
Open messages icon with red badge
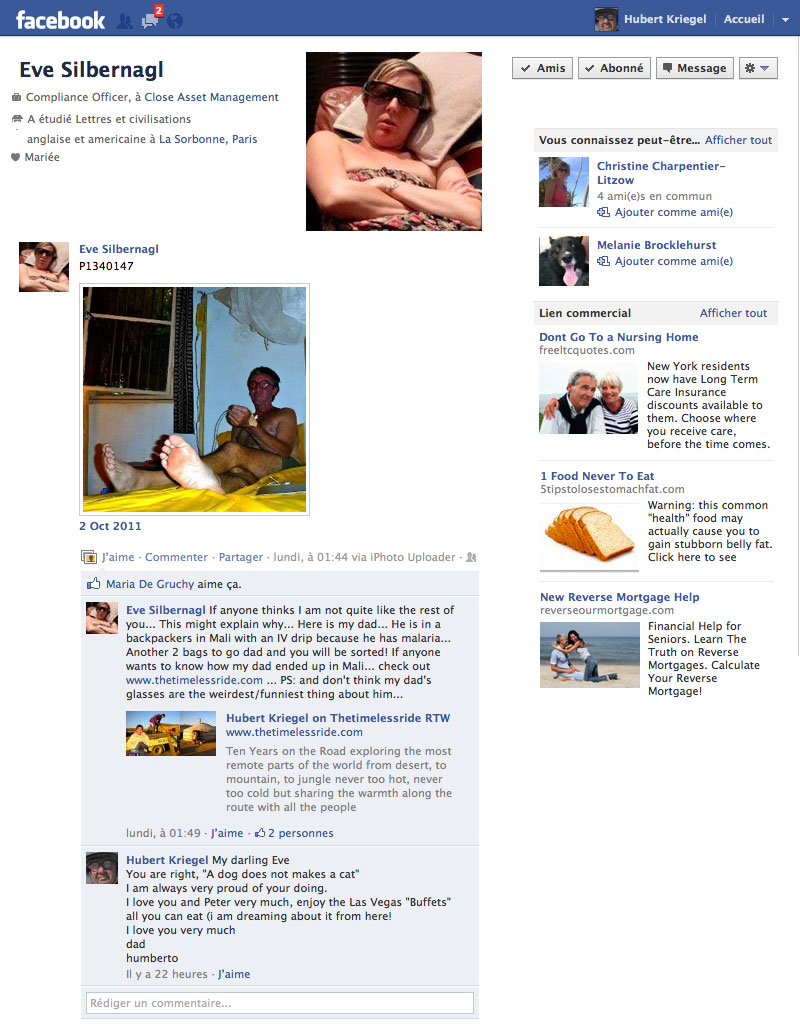click(151, 19)
